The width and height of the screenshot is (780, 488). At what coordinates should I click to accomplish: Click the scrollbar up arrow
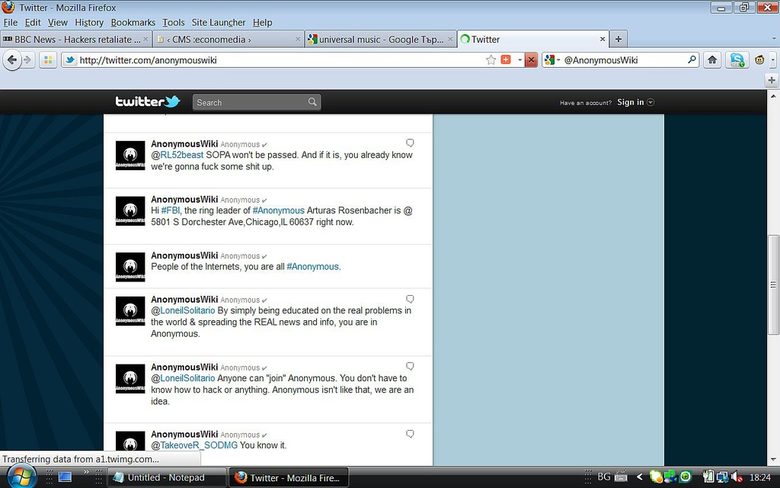click(x=773, y=96)
